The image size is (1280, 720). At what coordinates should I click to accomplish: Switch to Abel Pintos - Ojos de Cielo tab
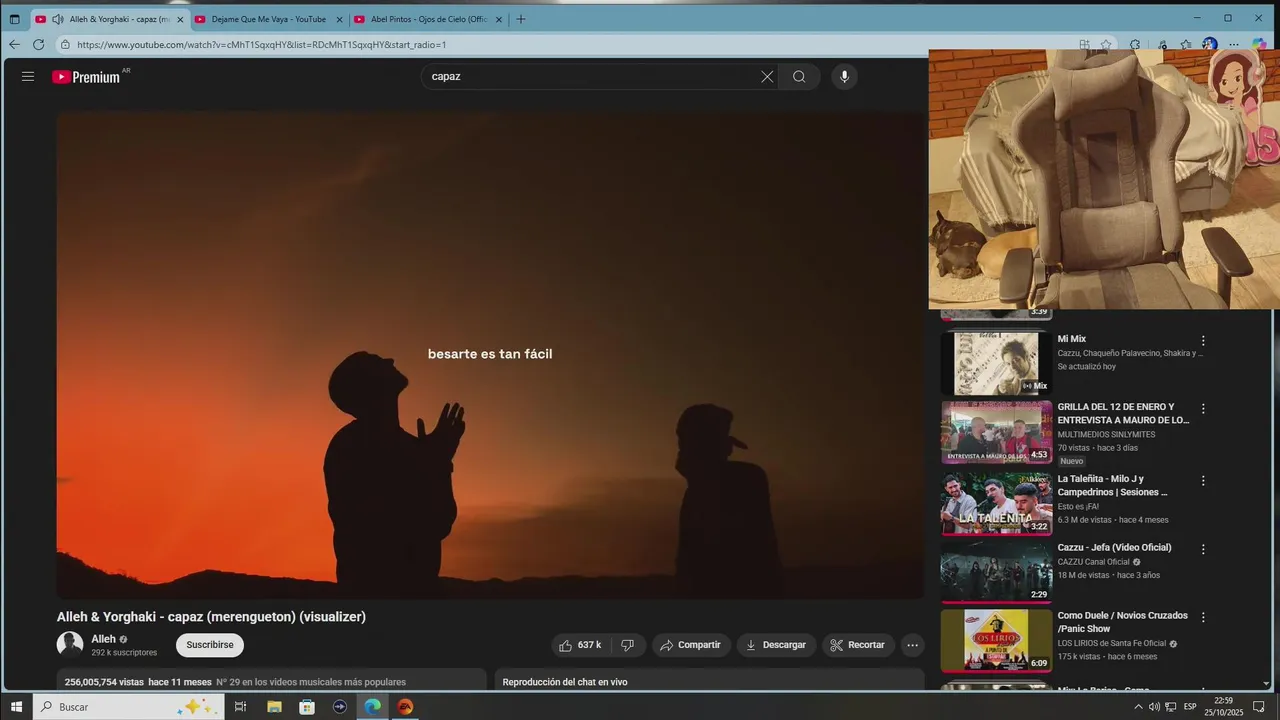coord(428,19)
